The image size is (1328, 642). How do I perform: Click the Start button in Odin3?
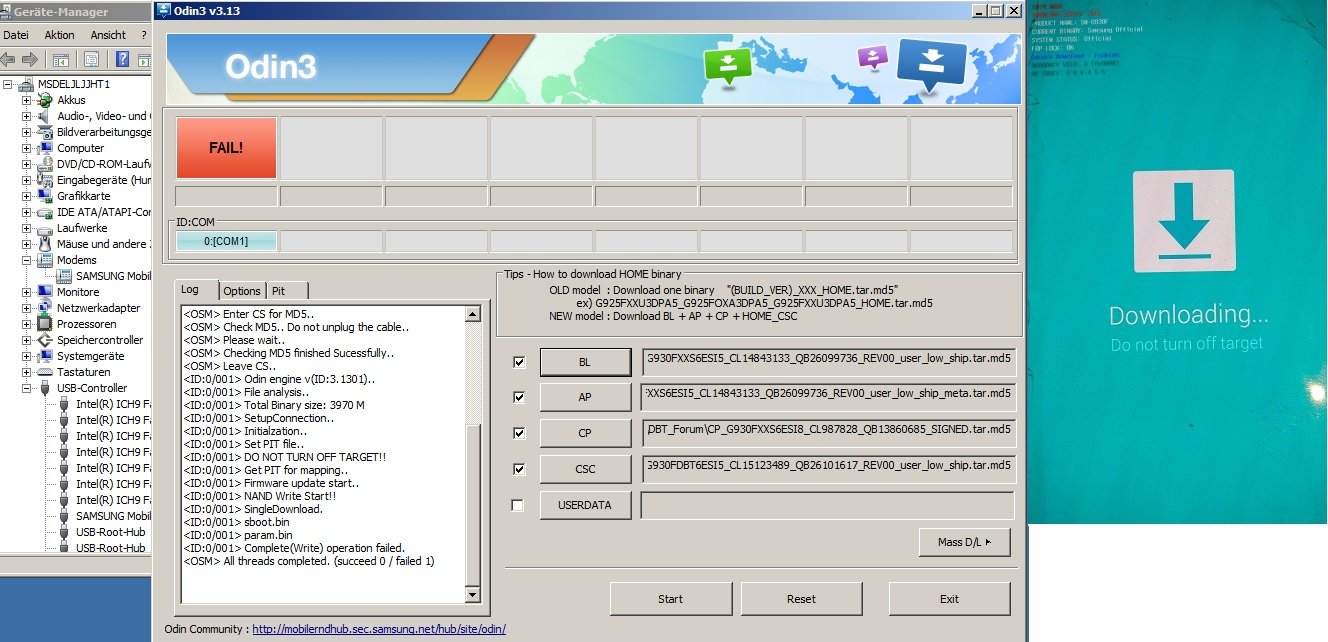(671, 599)
